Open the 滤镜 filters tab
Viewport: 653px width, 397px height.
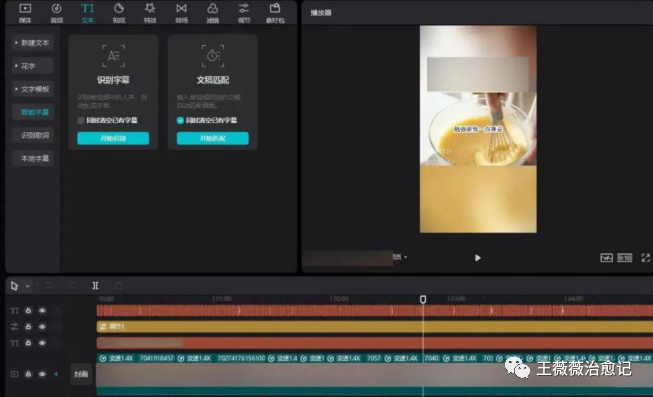[212, 12]
